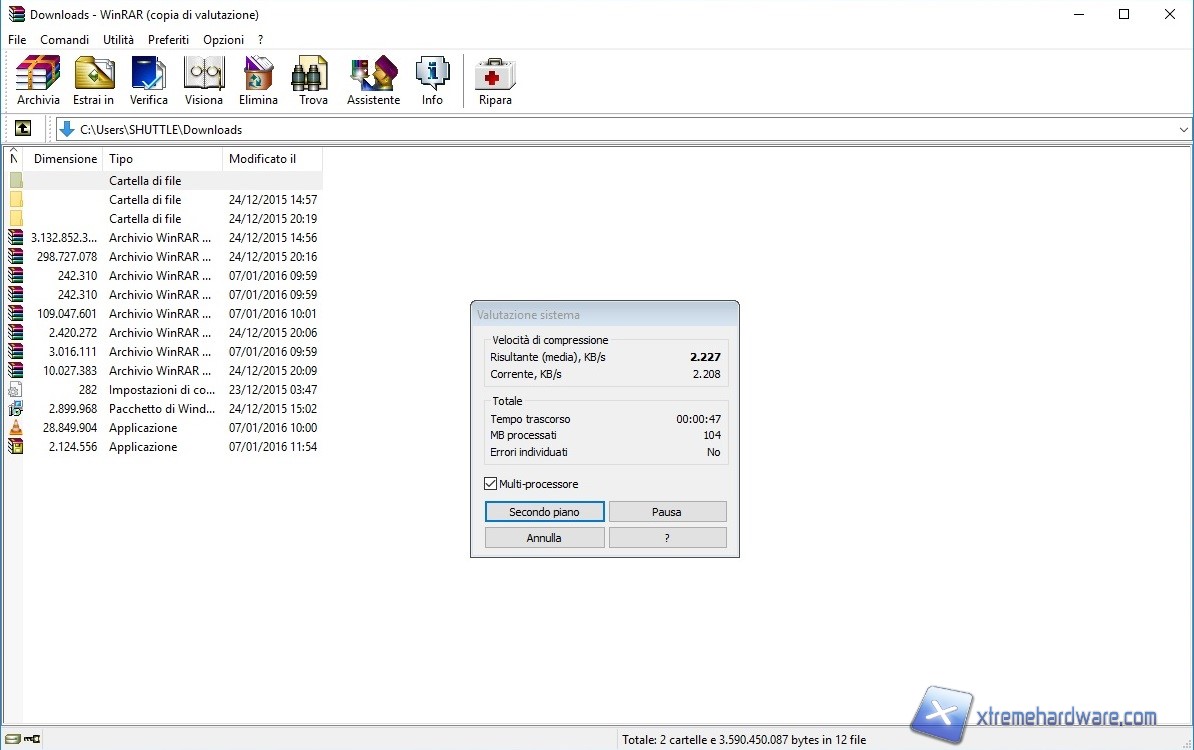Open the Opzioni menu

click(223, 39)
